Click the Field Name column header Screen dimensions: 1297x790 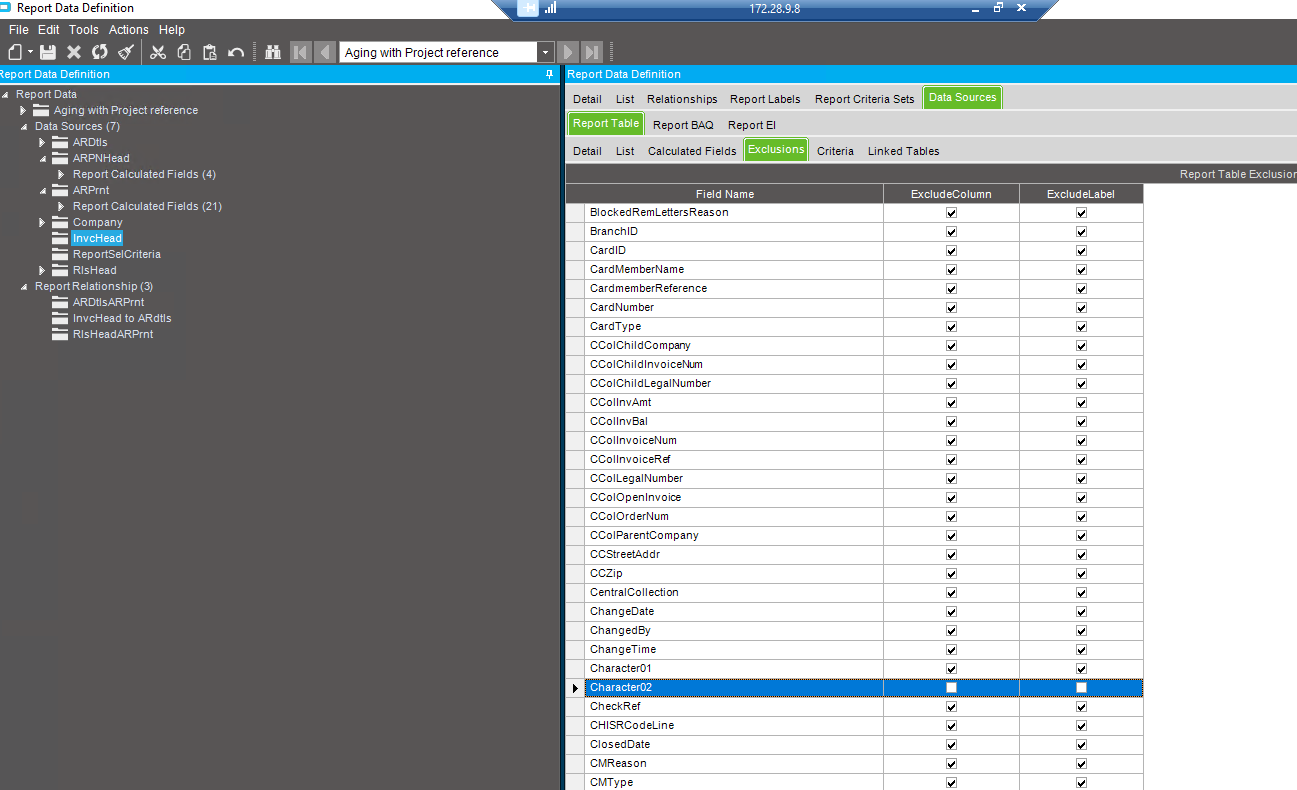(x=725, y=194)
